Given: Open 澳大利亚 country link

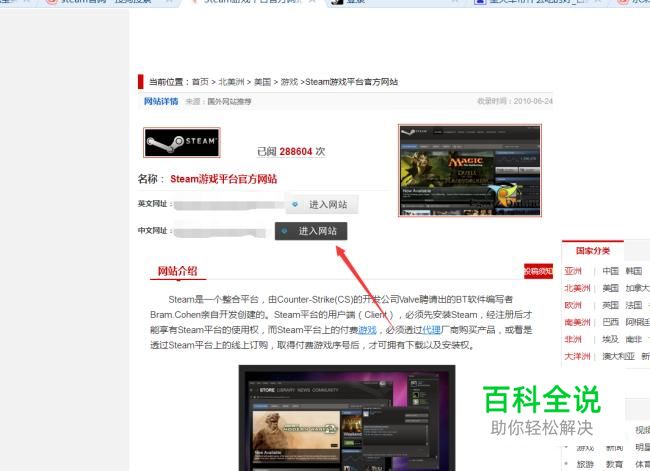Looking at the screenshot, I should click(618, 356).
